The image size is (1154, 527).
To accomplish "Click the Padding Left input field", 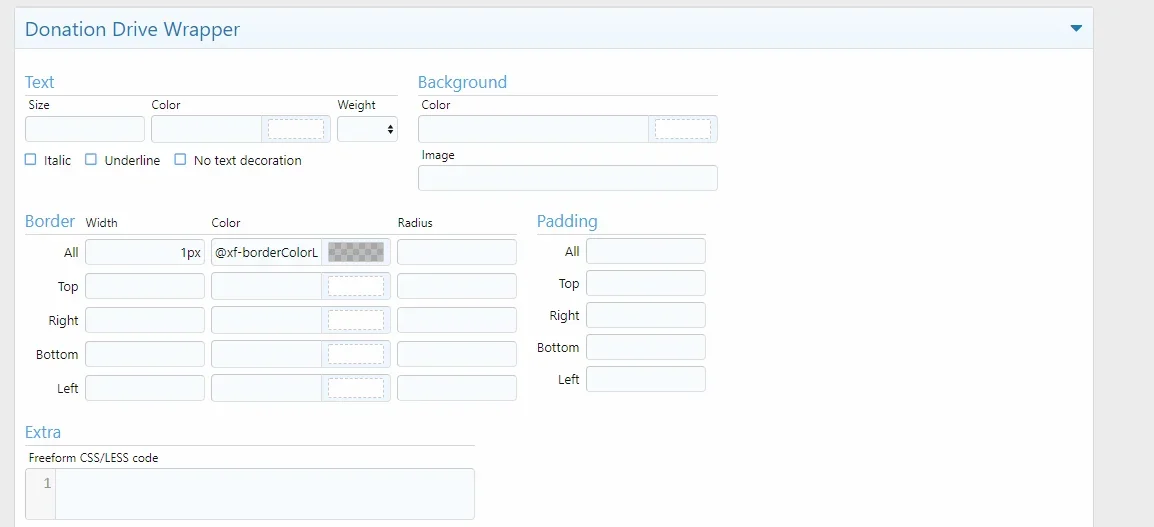I will coord(645,379).
